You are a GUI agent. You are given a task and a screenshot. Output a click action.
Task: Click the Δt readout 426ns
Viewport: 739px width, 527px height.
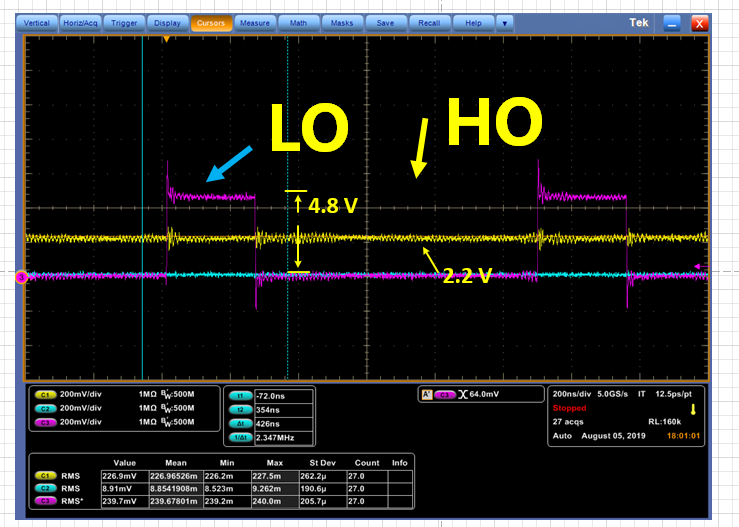tap(284, 424)
